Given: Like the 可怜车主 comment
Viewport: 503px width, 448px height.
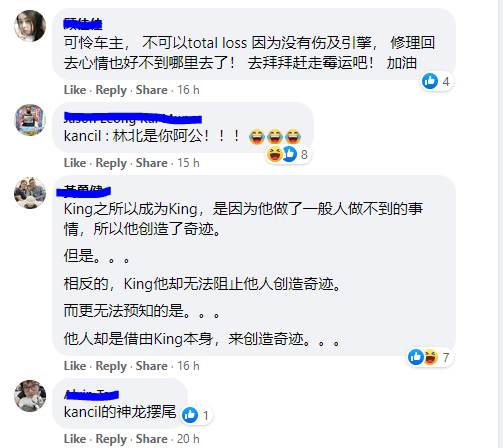Looking at the screenshot, I should click(x=75, y=90).
